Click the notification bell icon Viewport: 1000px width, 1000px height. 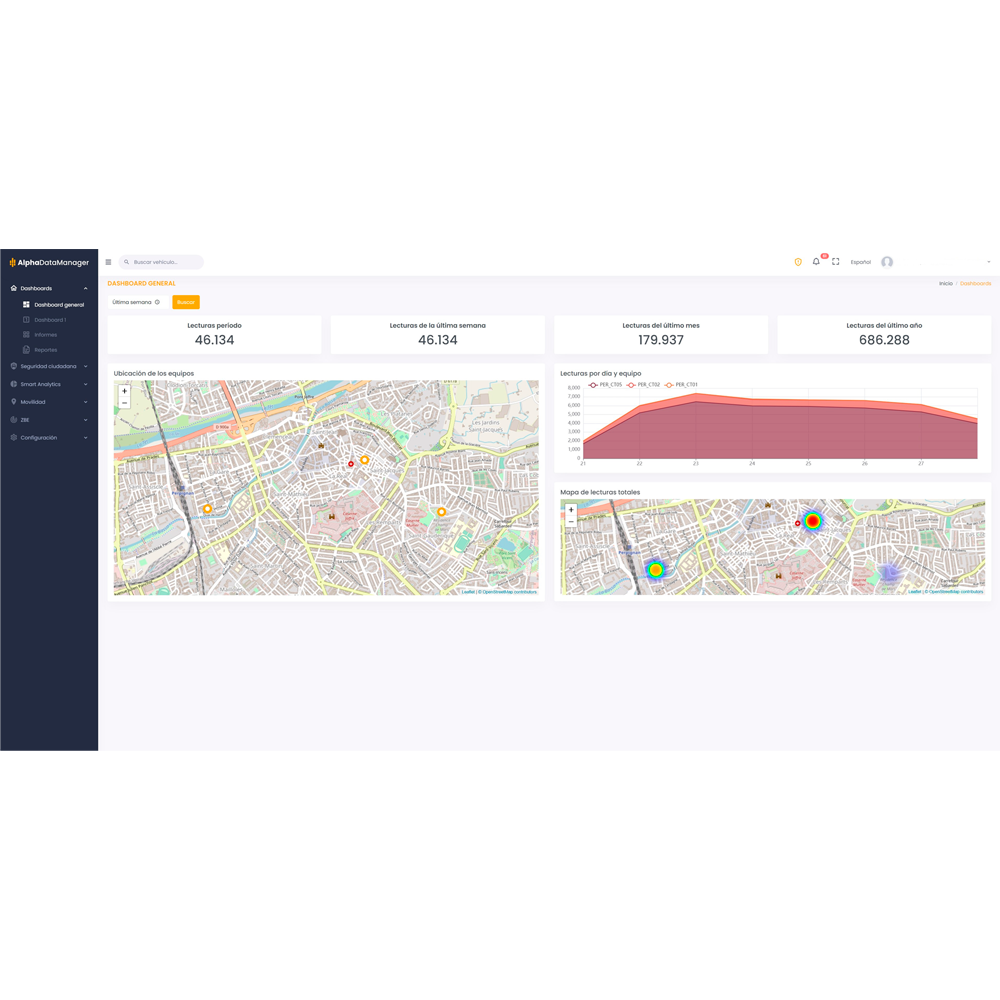(815, 262)
